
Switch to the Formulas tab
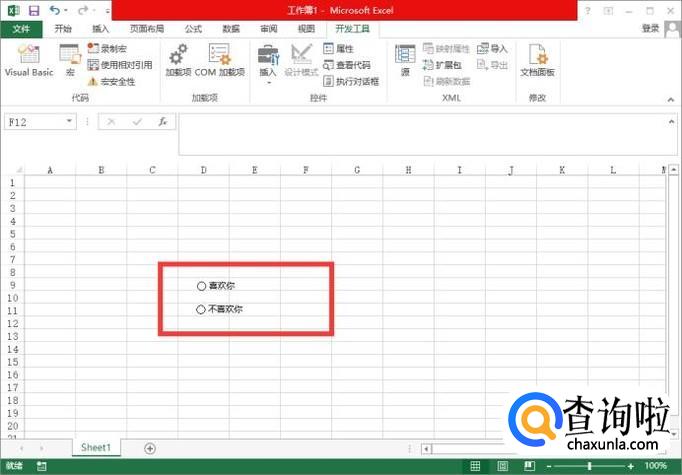(x=193, y=29)
